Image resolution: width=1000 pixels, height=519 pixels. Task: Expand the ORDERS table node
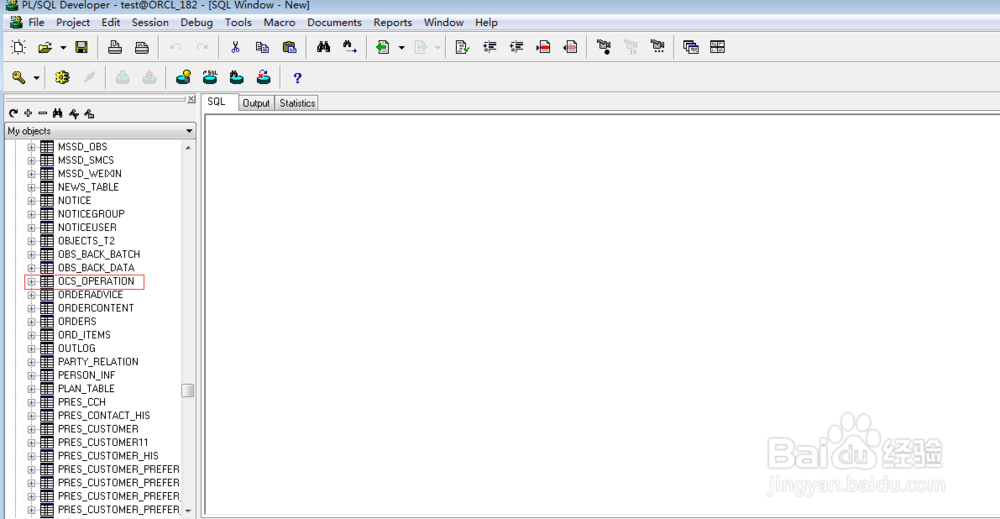pyautogui.click(x=31, y=321)
